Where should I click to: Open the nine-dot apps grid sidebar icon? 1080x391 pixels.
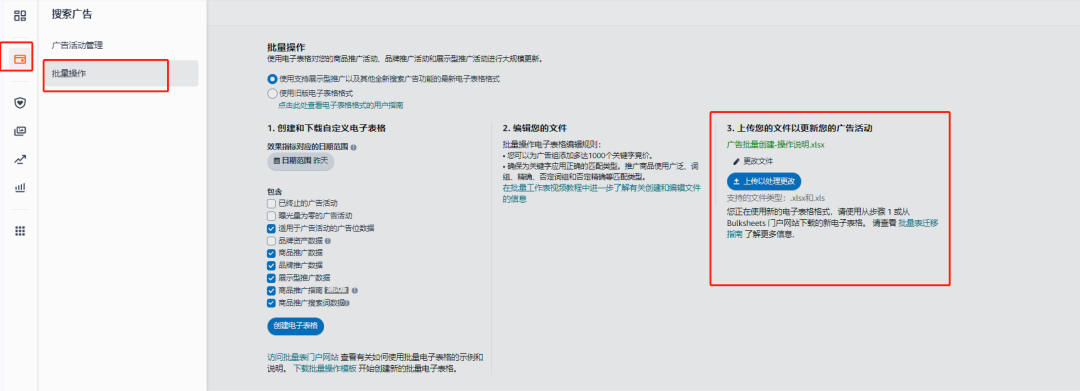20,231
